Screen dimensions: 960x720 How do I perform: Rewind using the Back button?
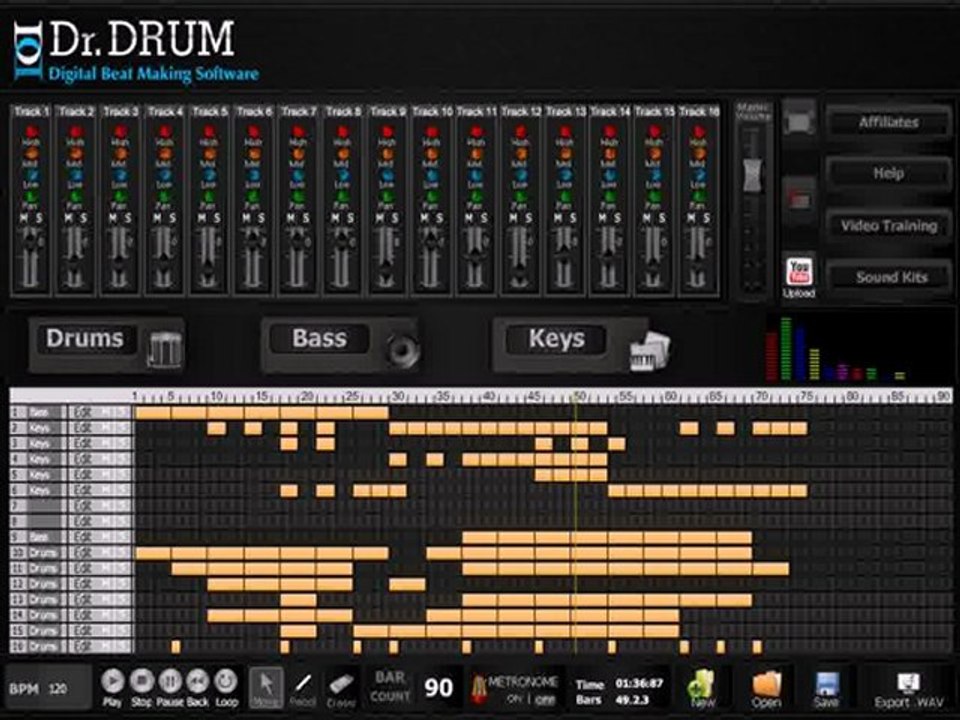pos(198,681)
